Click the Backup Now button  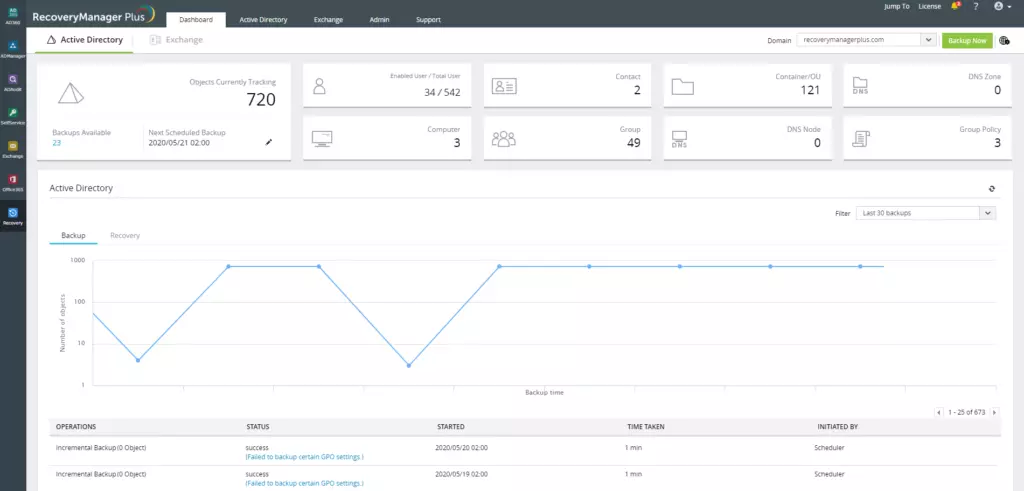tap(967, 40)
